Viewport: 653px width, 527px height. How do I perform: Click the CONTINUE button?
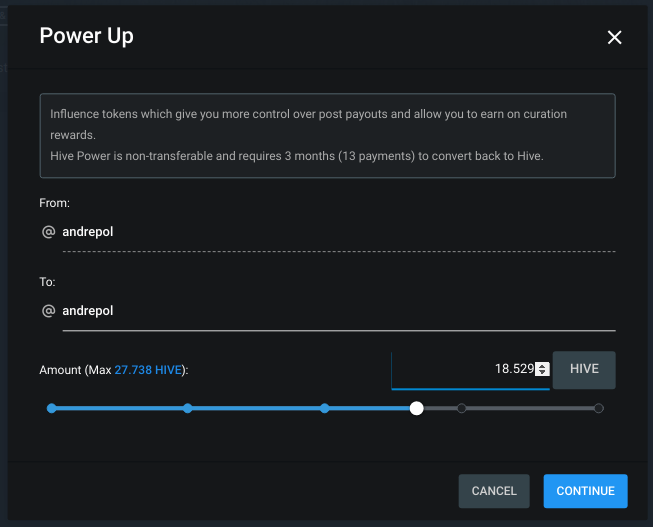(585, 491)
